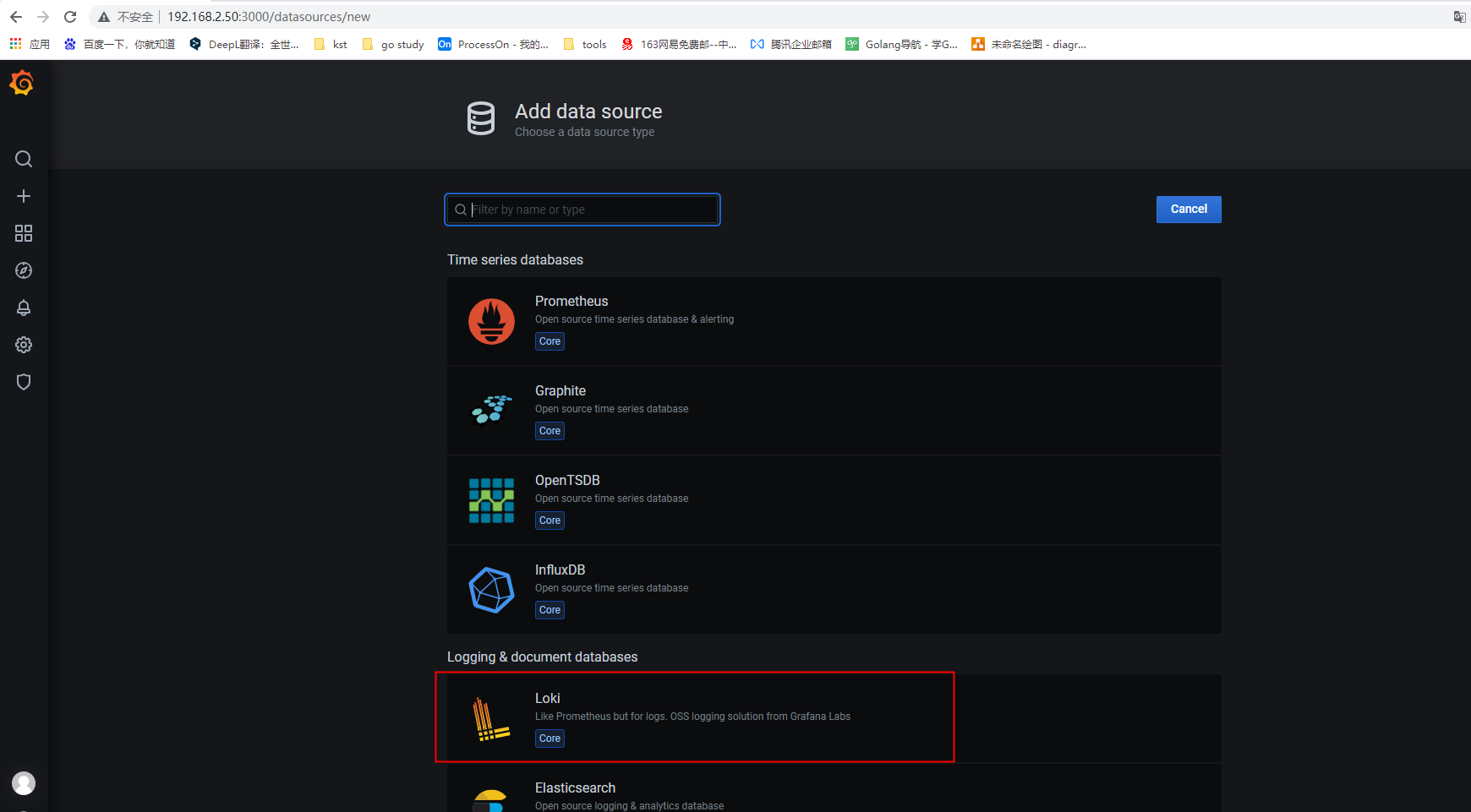This screenshot has height=812, width=1471.
Task: Open the user profile avatar in sidebar
Action: 24,783
